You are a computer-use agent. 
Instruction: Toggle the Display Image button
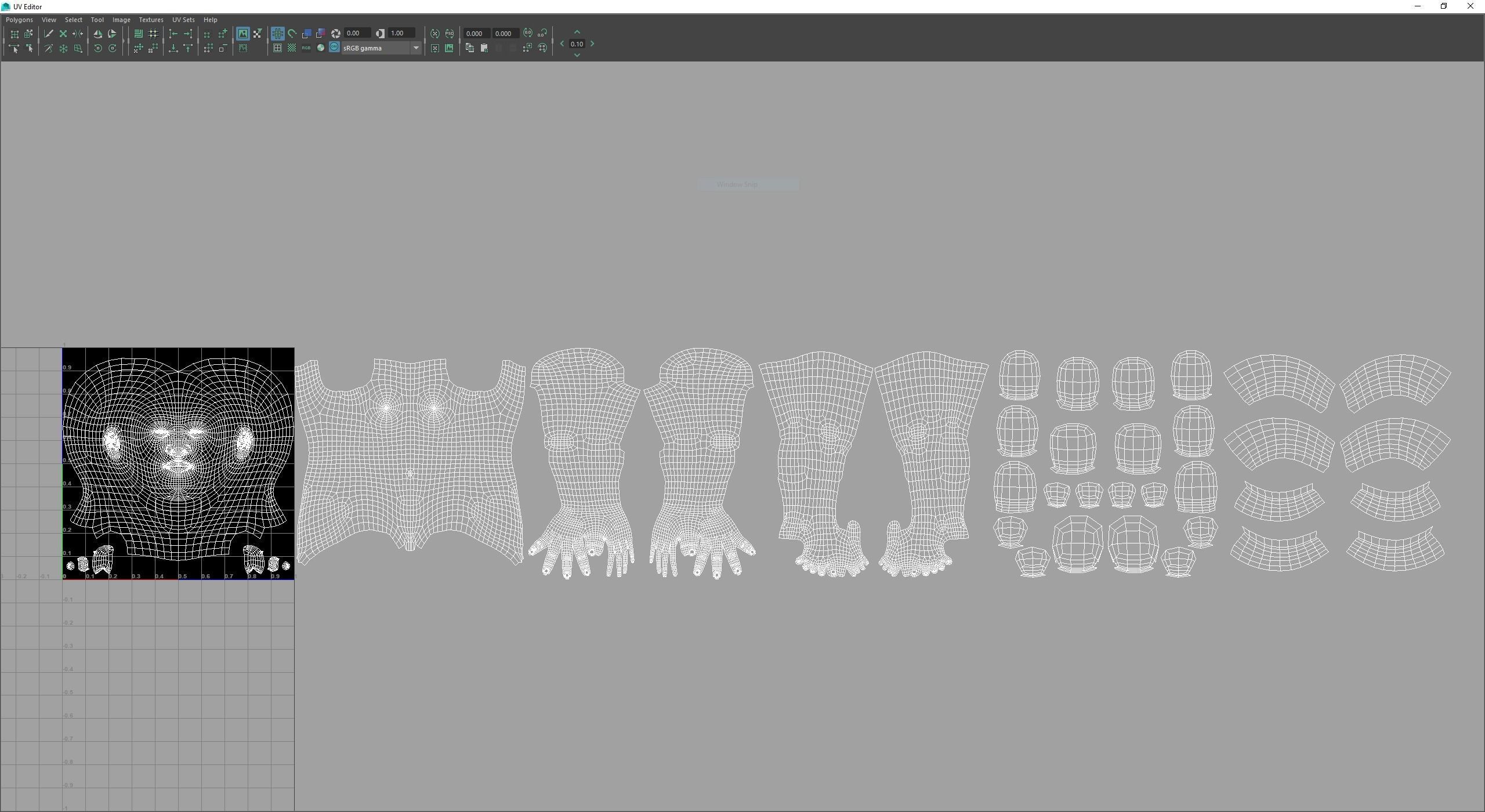(x=242, y=34)
